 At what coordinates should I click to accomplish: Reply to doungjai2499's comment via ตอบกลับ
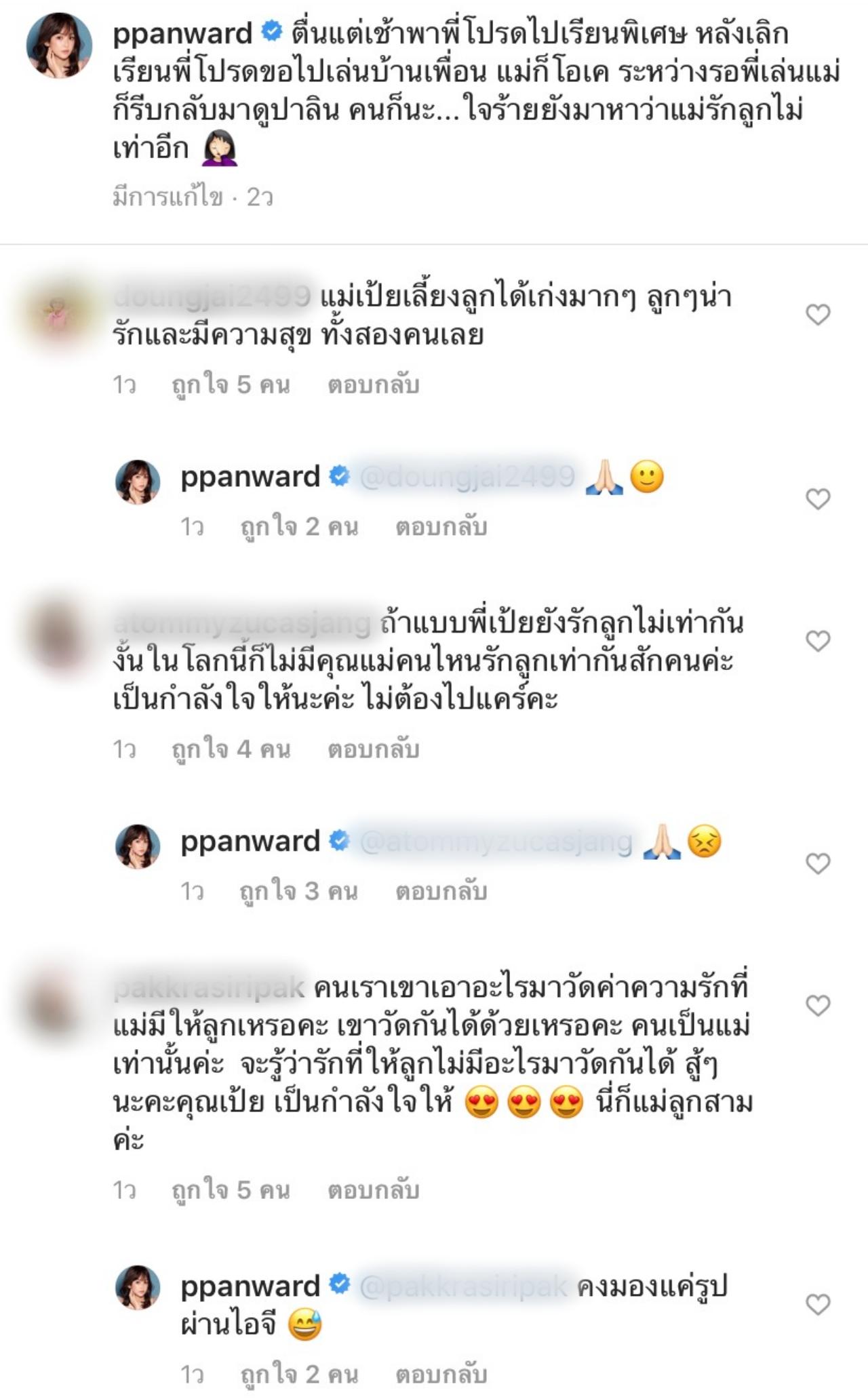[x=374, y=385]
